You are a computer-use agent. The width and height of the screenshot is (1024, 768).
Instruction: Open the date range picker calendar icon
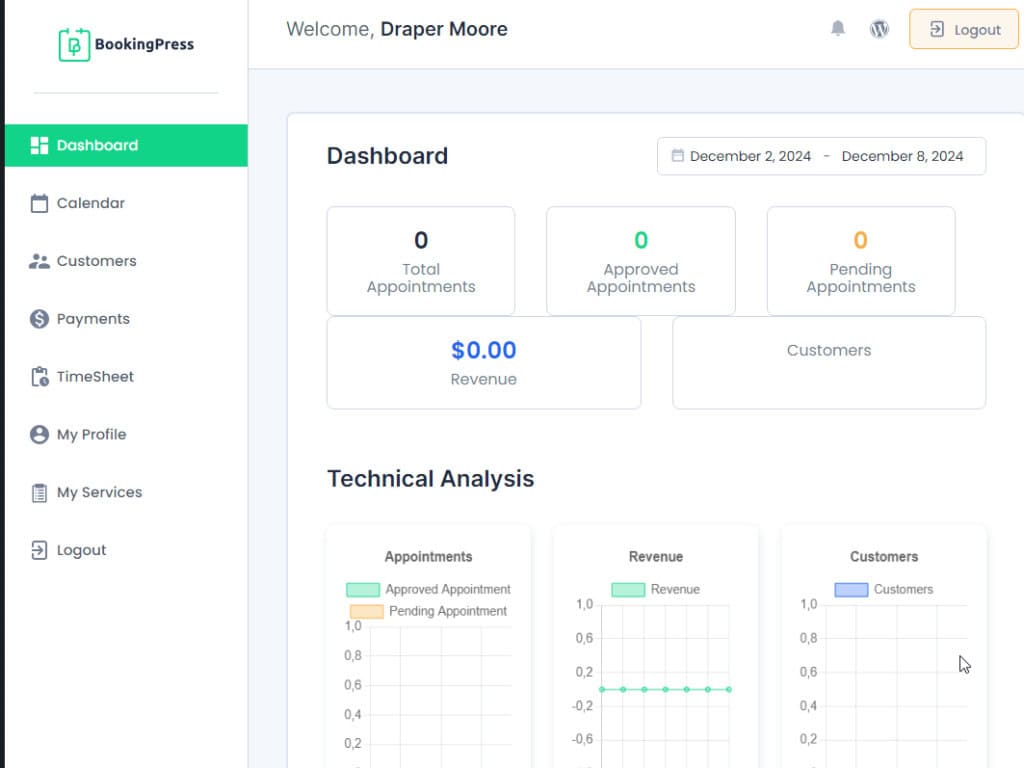tap(677, 156)
